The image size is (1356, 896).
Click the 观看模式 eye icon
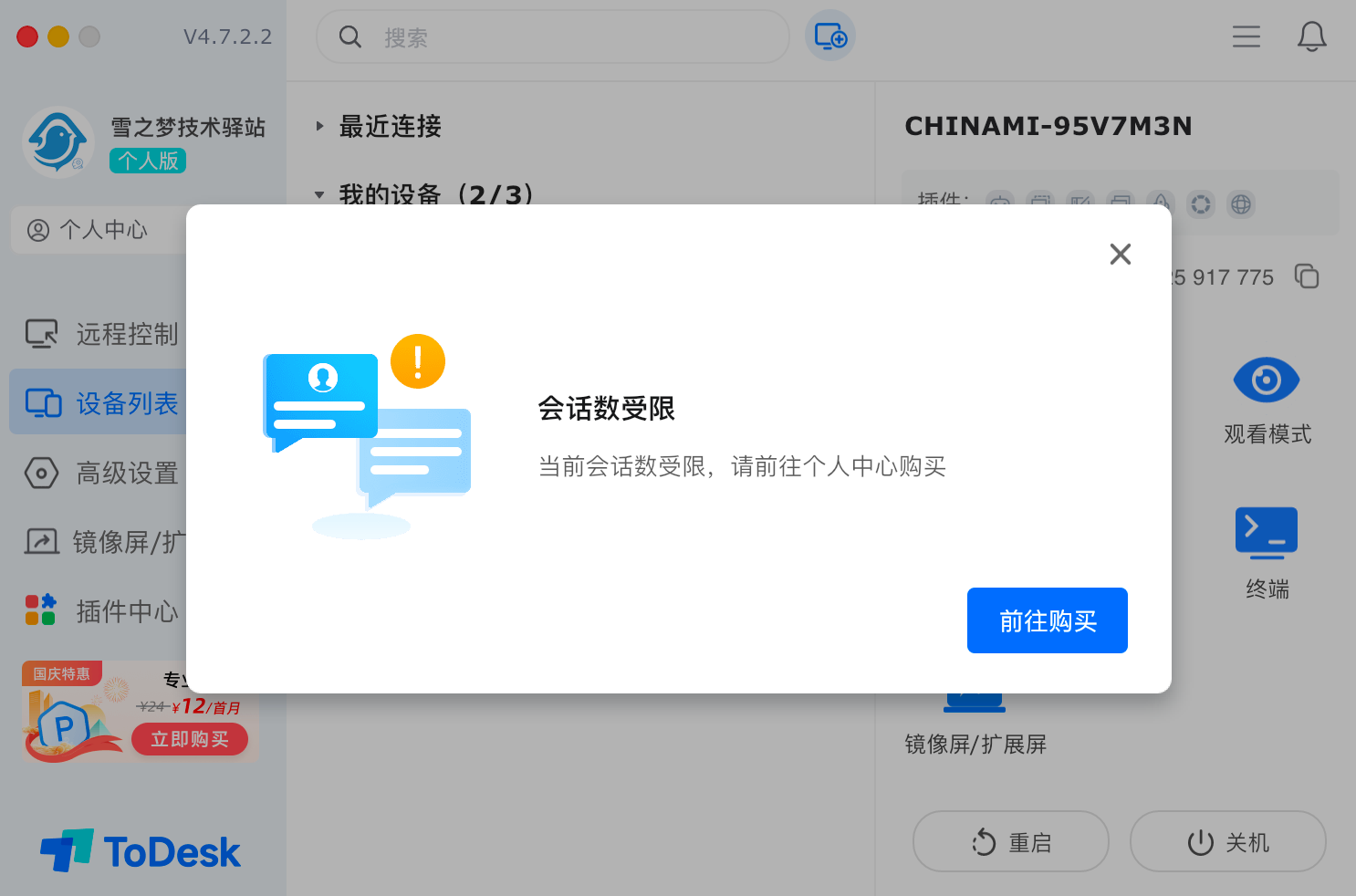1266,380
